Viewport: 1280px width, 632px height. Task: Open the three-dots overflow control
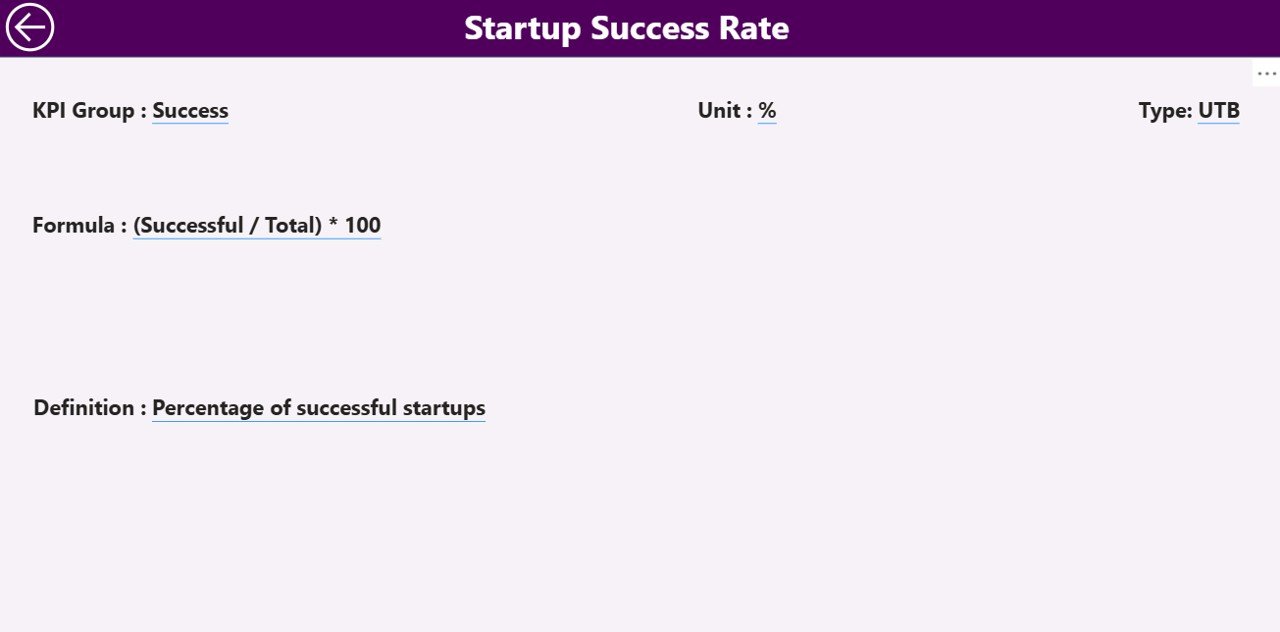pyautogui.click(x=1267, y=72)
